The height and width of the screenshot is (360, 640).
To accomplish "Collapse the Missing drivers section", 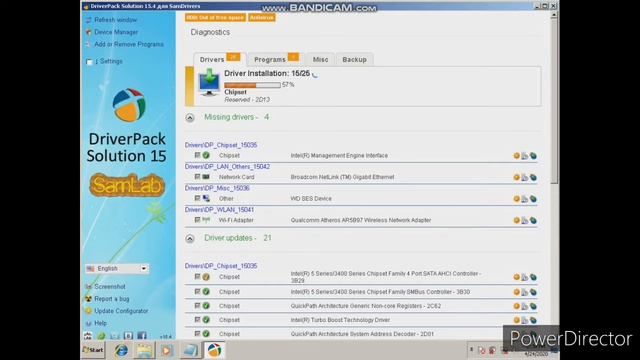I will point(190,118).
